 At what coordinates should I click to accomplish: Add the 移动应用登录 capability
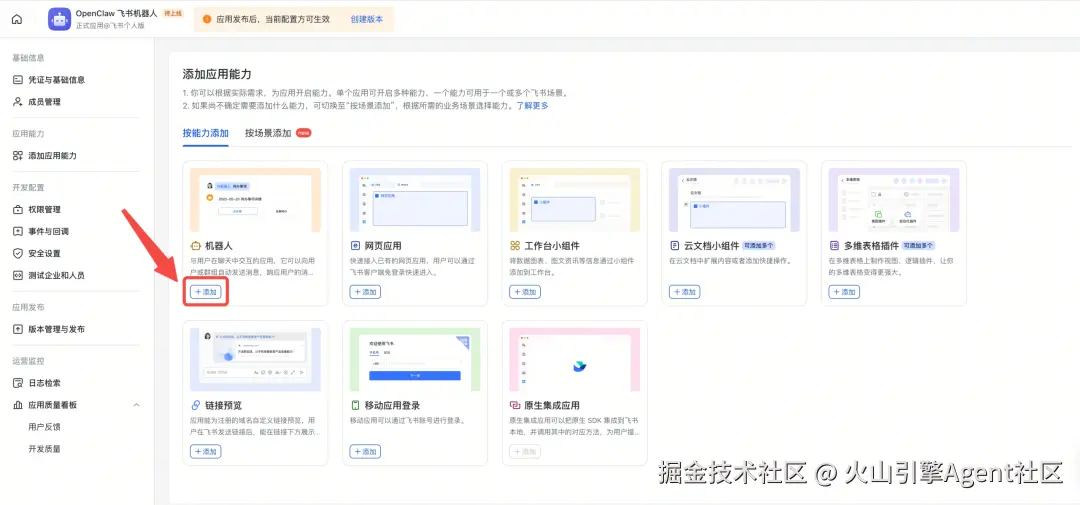click(x=365, y=452)
